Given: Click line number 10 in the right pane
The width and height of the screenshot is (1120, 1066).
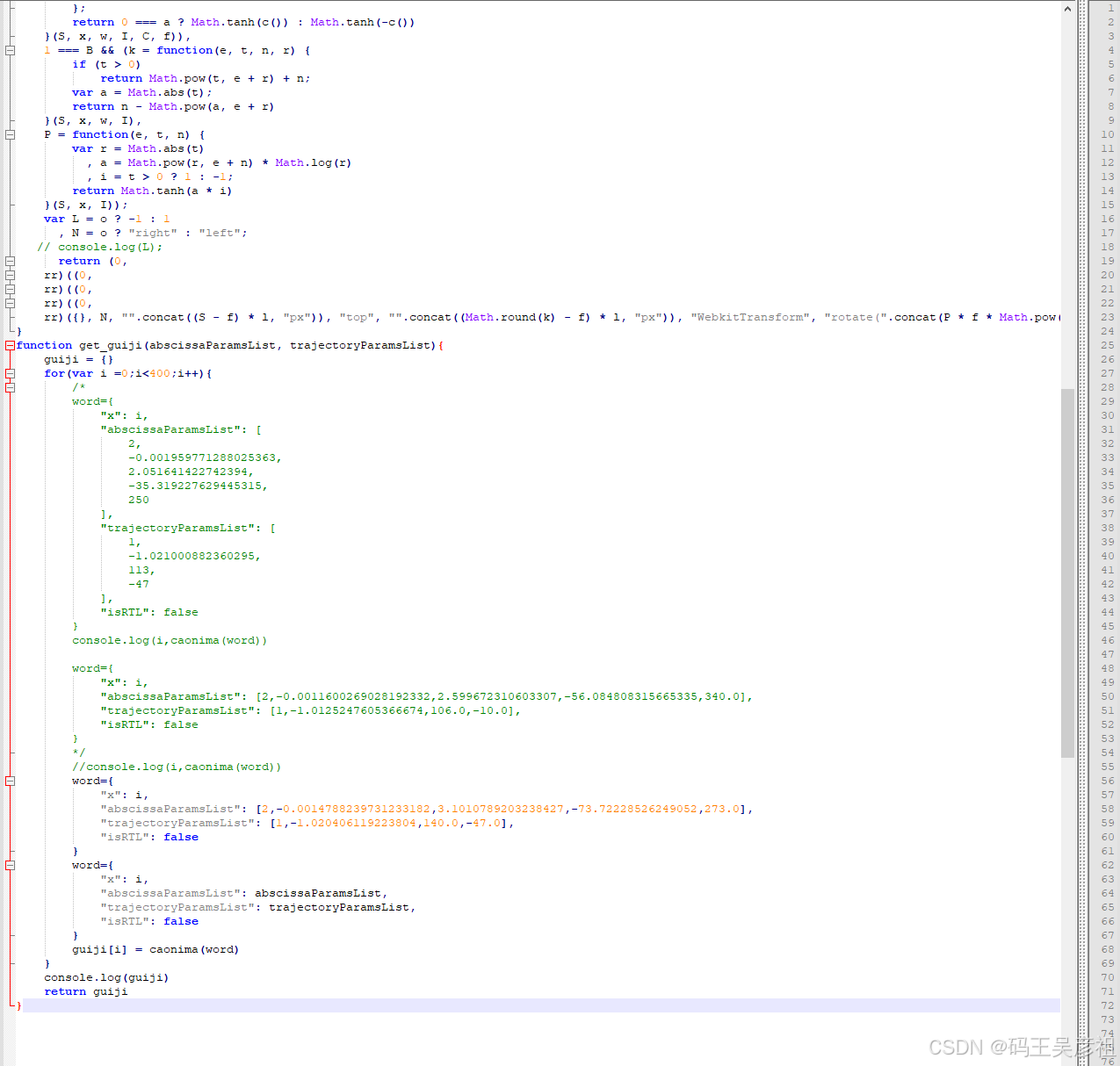Looking at the screenshot, I should [1107, 134].
